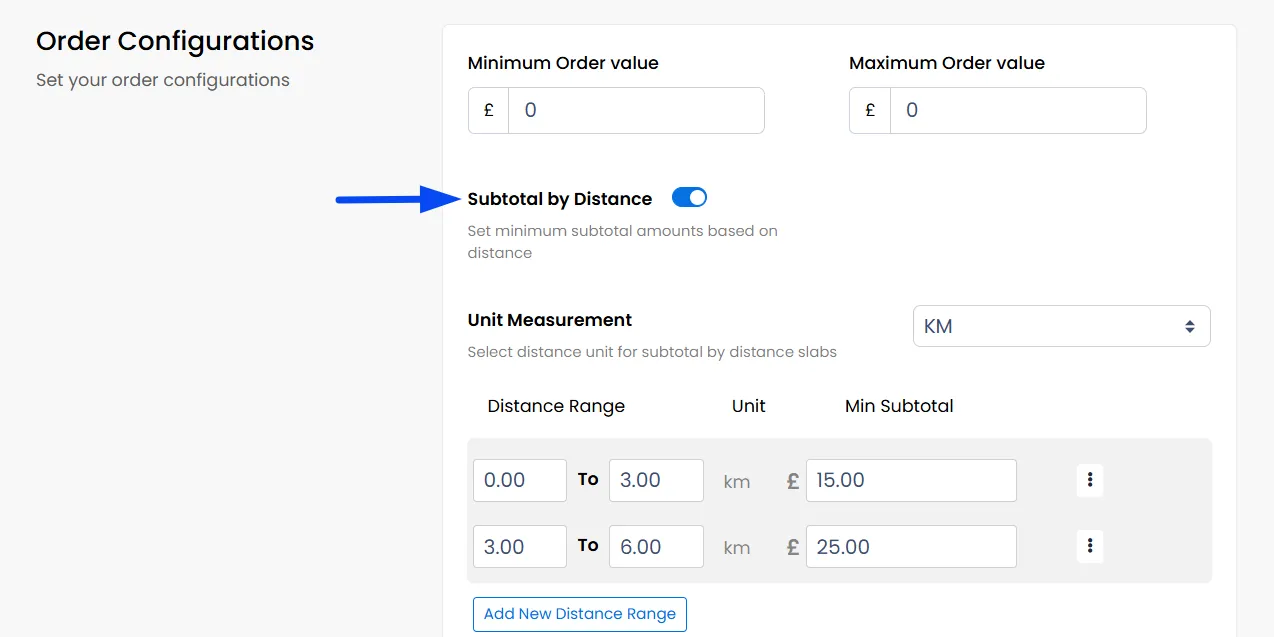Toggle the Subtotal by Distance switch
The width and height of the screenshot is (1274, 637).
[689, 198]
